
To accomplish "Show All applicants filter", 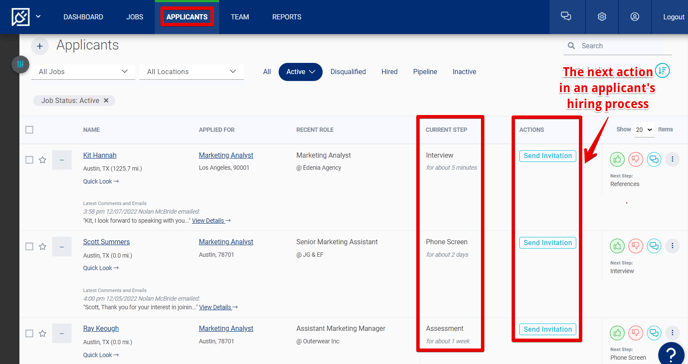I will coord(267,72).
